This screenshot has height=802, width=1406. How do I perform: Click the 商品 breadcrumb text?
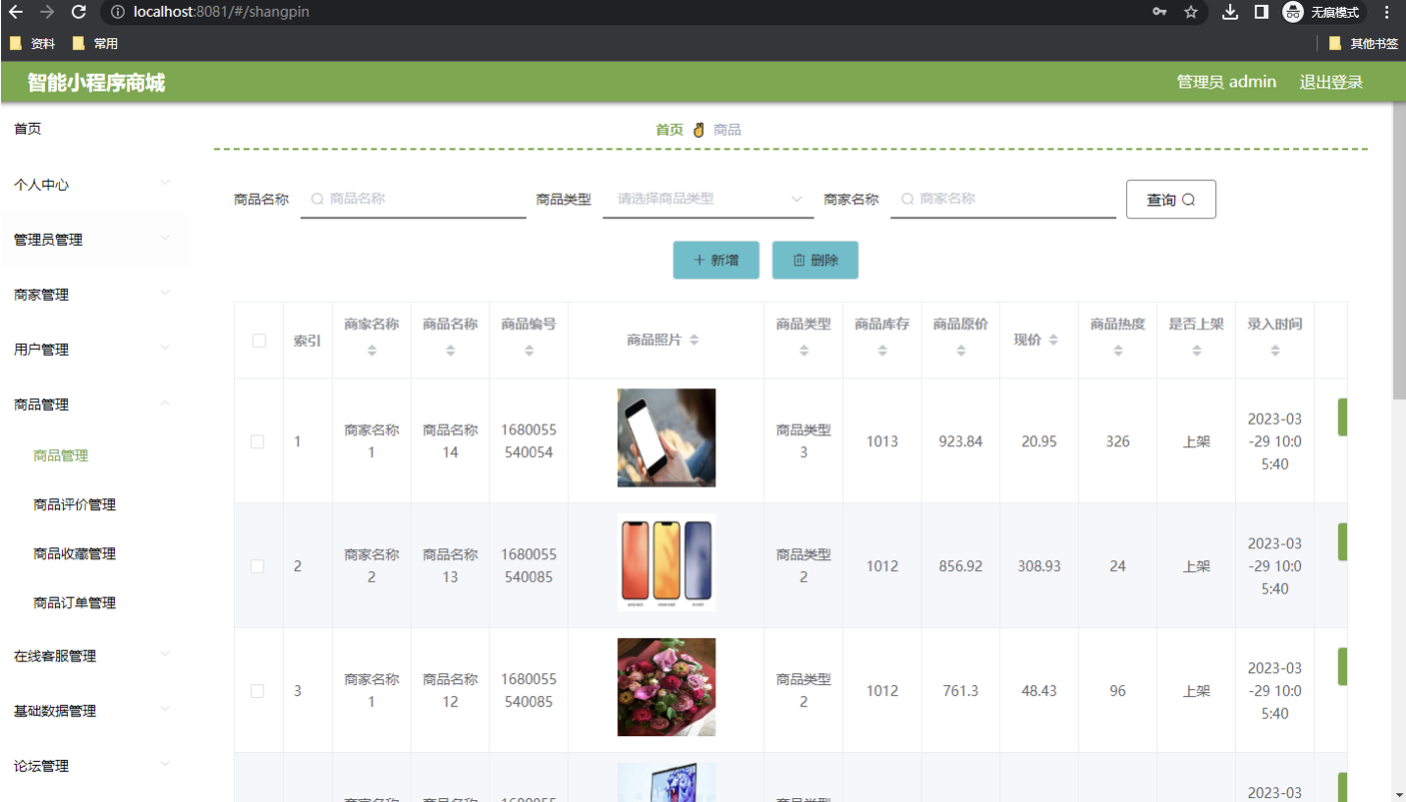click(727, 130)
